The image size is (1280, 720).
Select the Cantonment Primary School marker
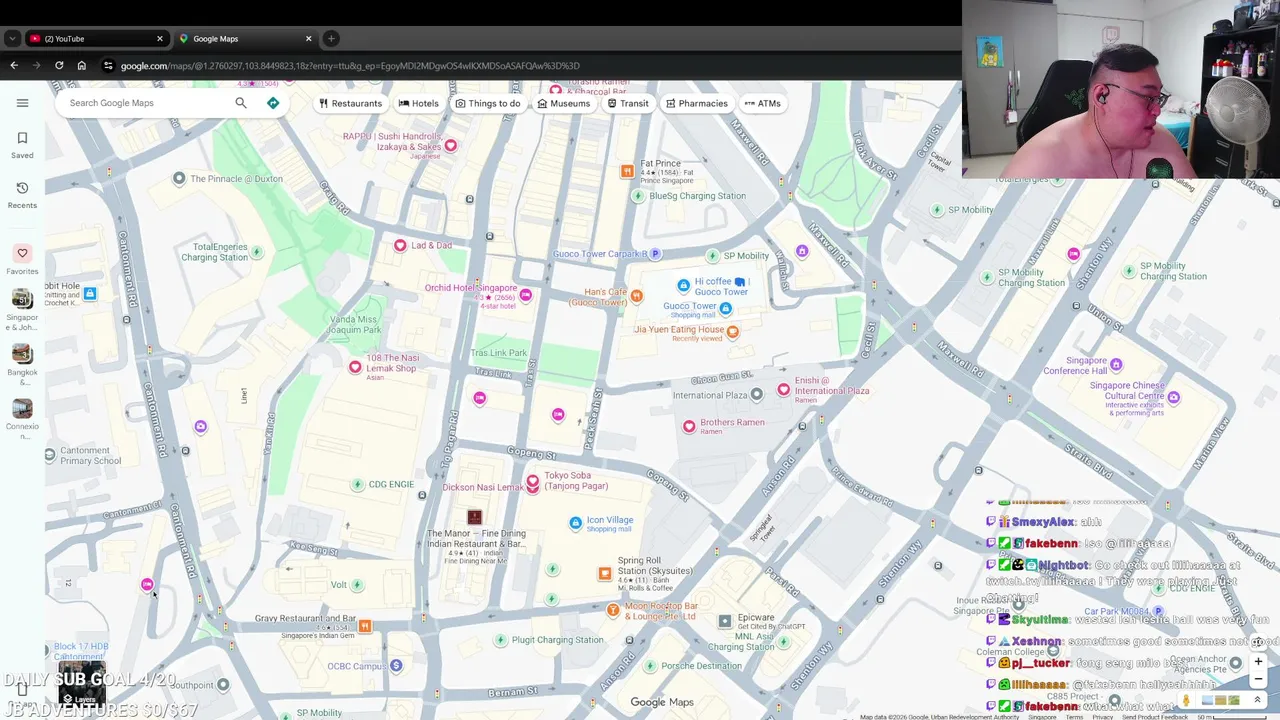[x=50, y=455]
